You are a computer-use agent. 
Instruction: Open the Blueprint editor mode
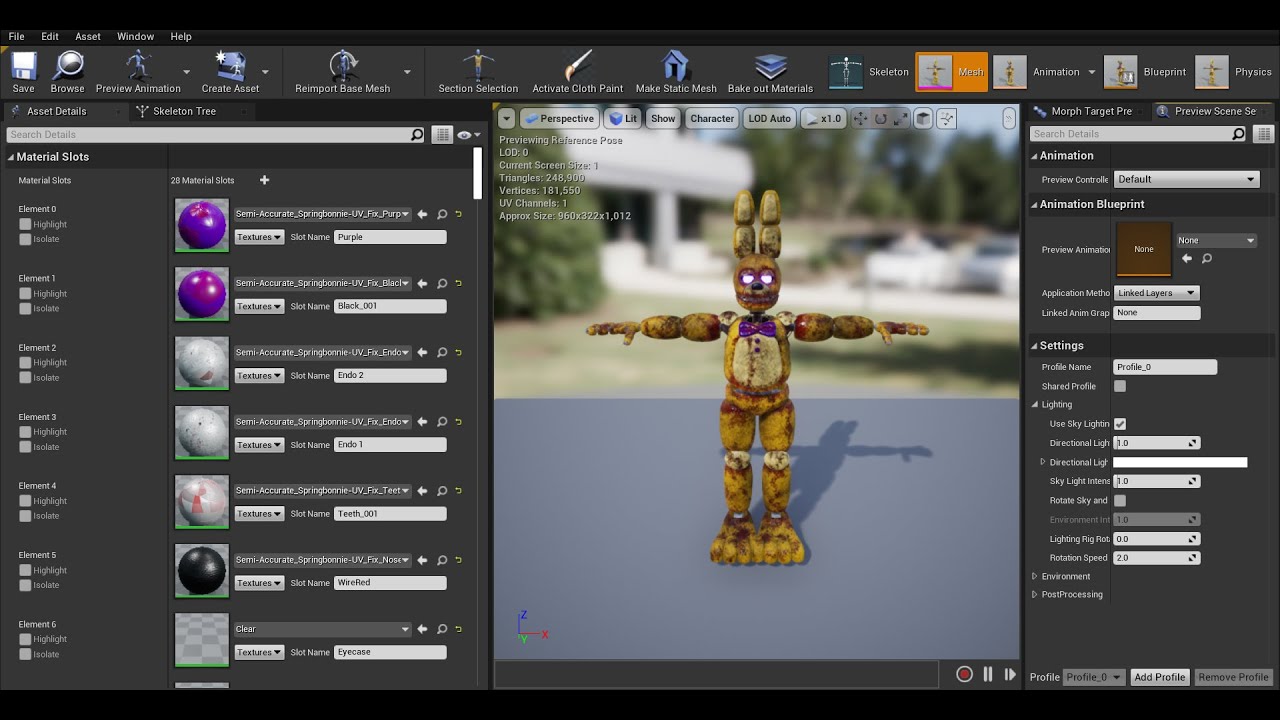click(x=1146, y=72)
